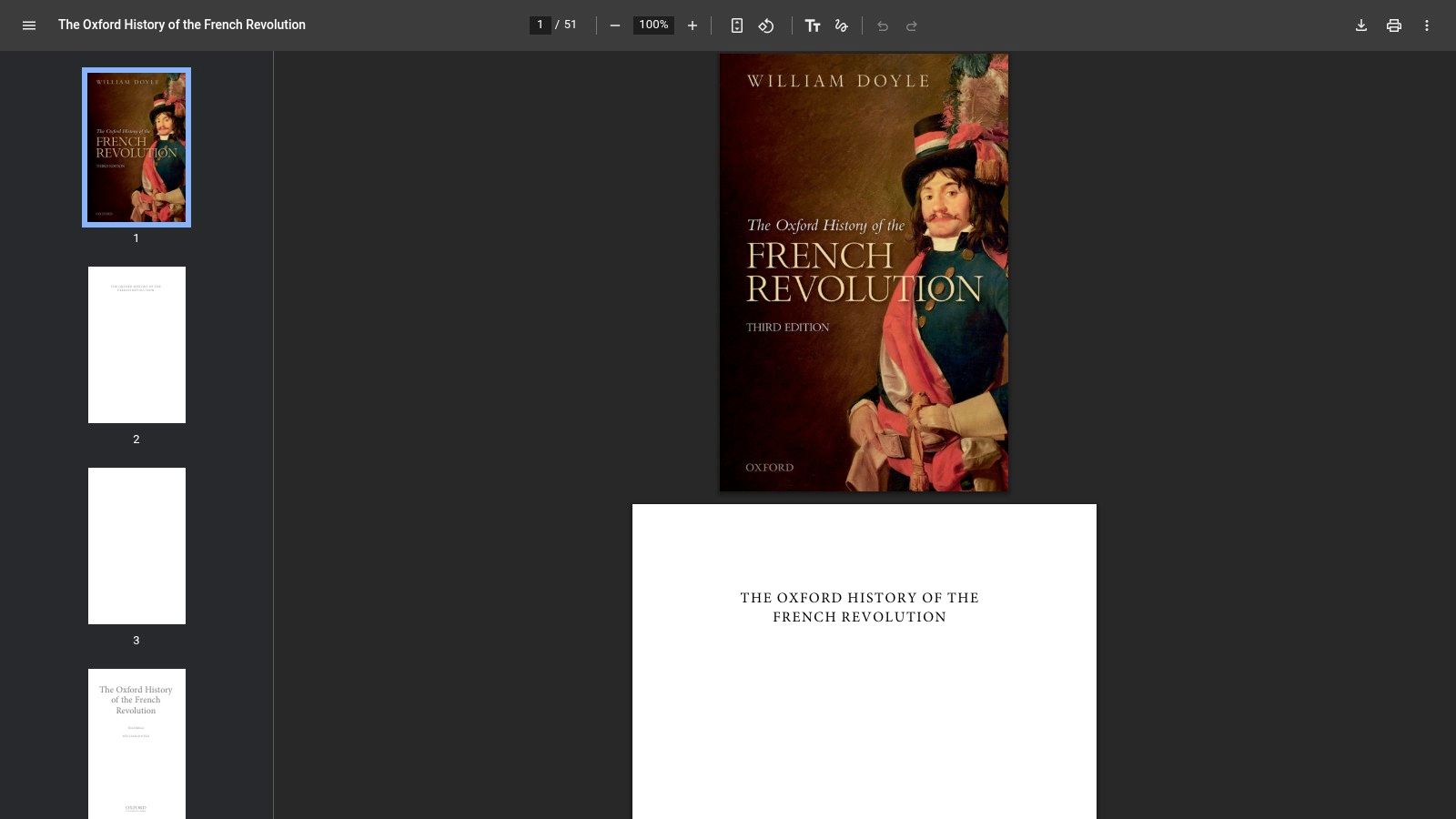Click the document title in the toolbar

pyautogui.click(x=182, y=25)
